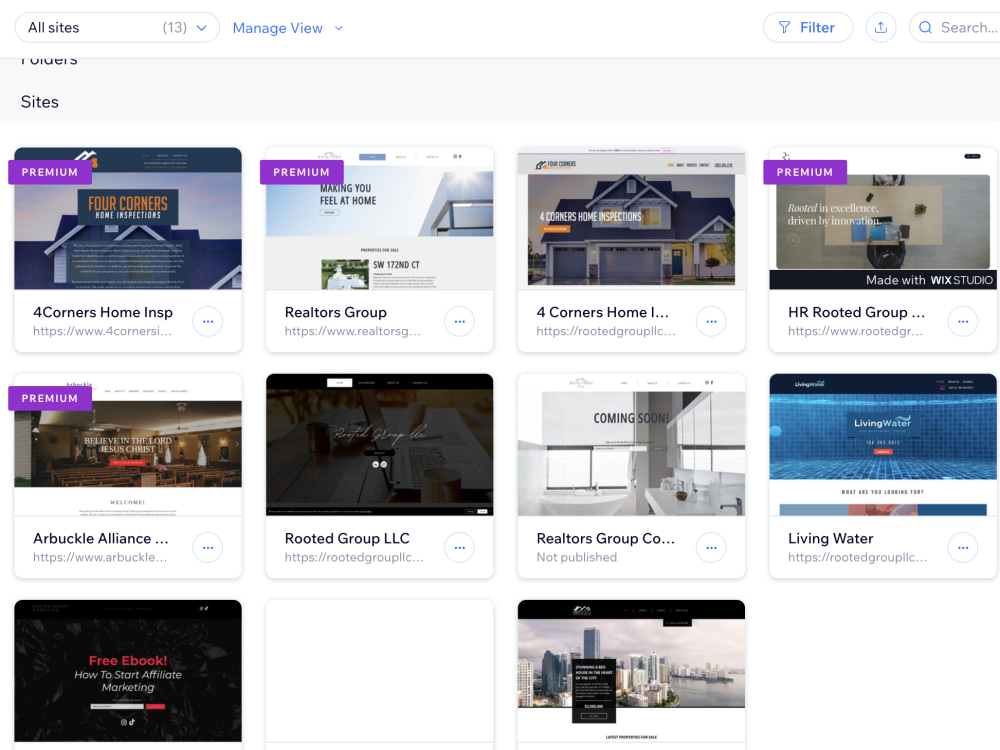Click the Arbuckle Alliance site title

[x=101, y=538]
